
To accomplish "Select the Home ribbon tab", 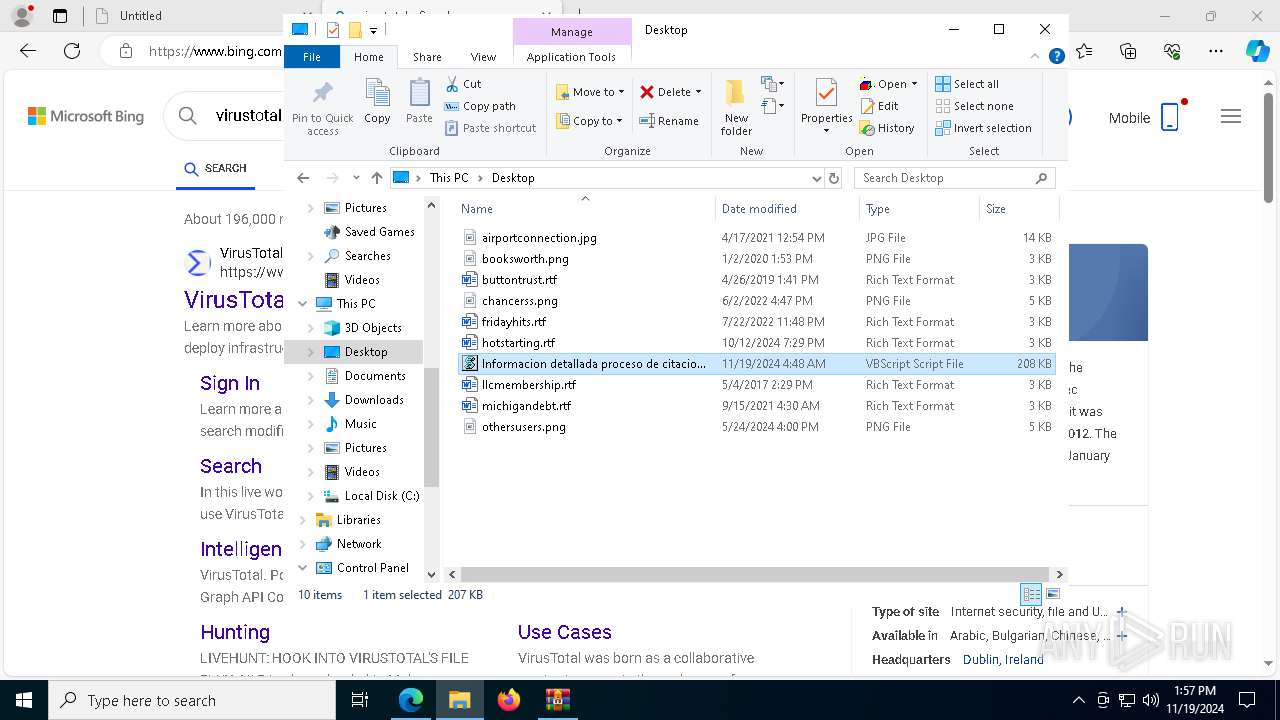I will point(368,57).
